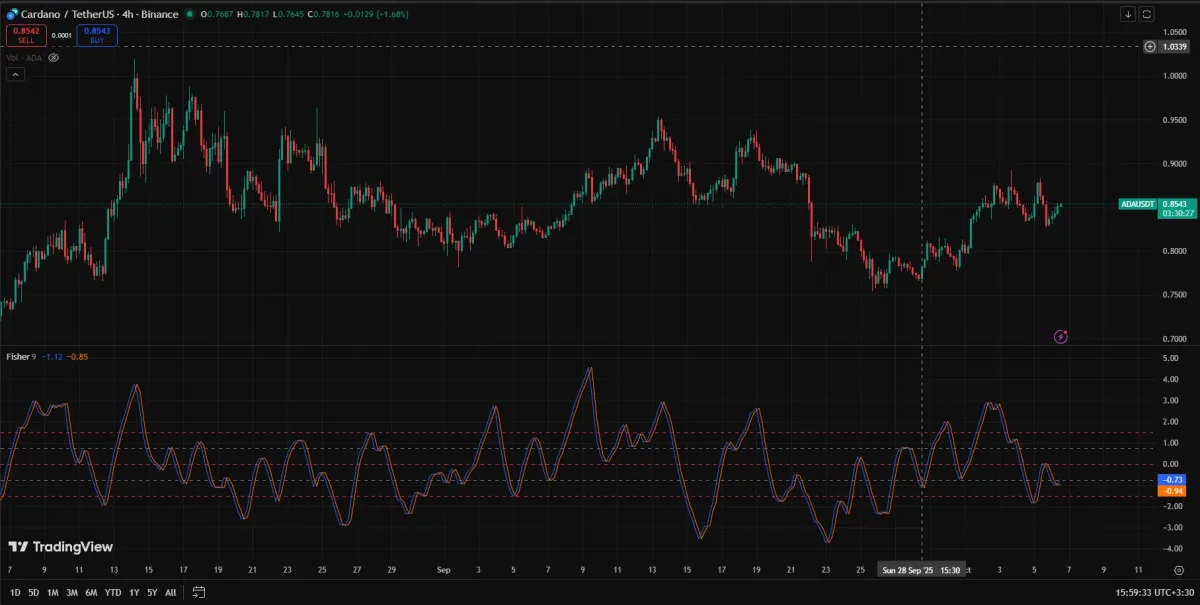Screen dimensions: 1200x605
Task: Open the Go to date calendar icon
Action: (199, 592)
